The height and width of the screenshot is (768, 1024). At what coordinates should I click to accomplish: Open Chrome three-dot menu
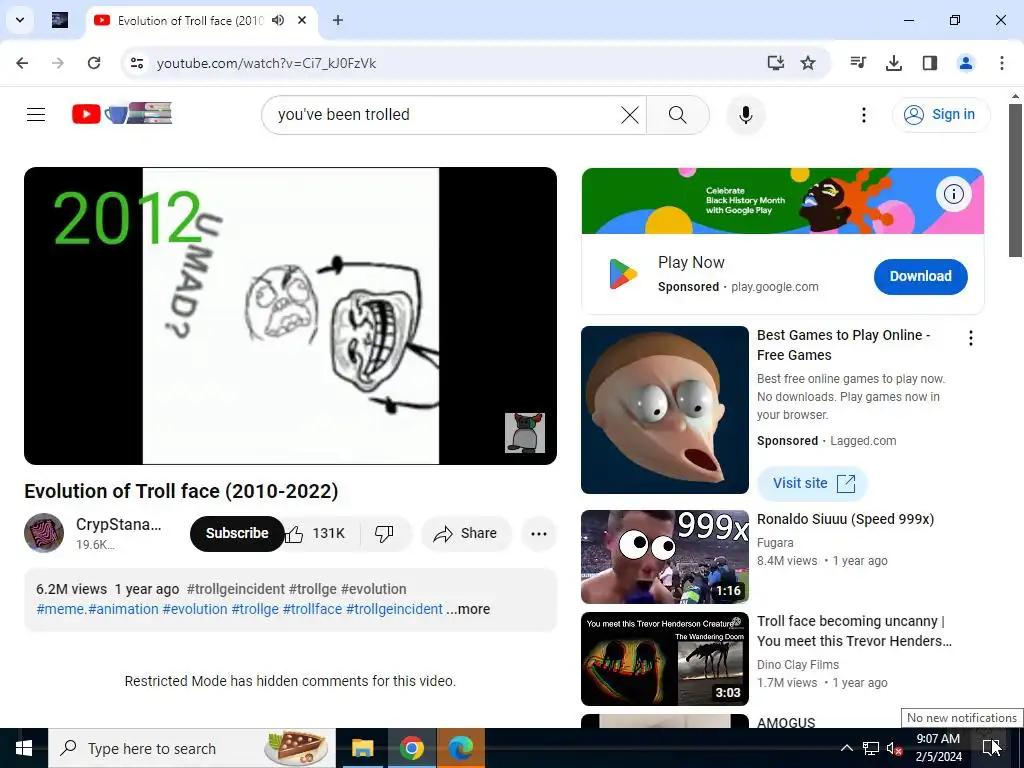click(1002, 63)
